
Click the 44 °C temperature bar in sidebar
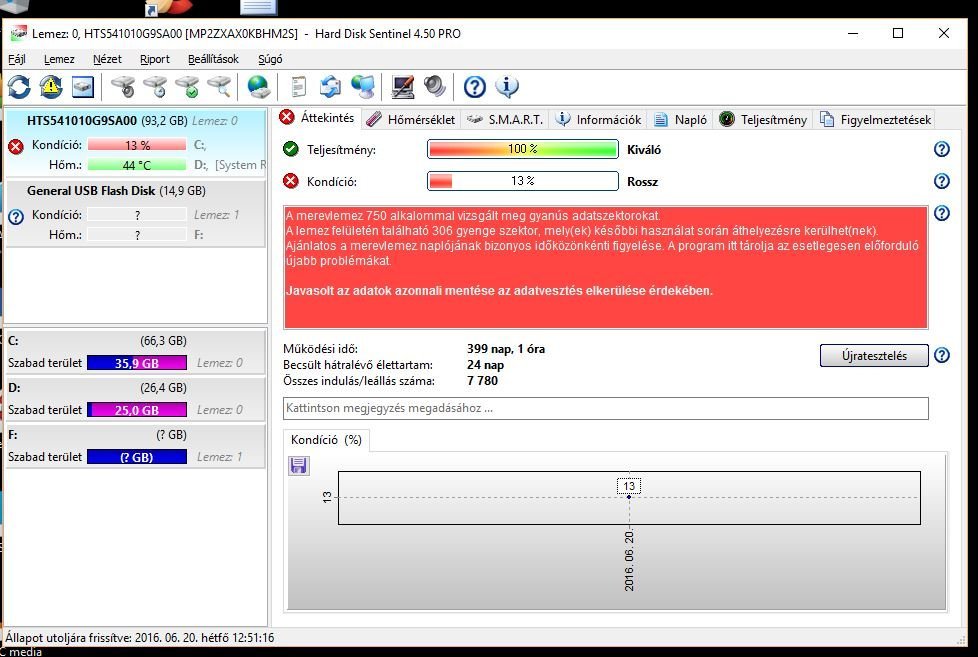point(137,165)
